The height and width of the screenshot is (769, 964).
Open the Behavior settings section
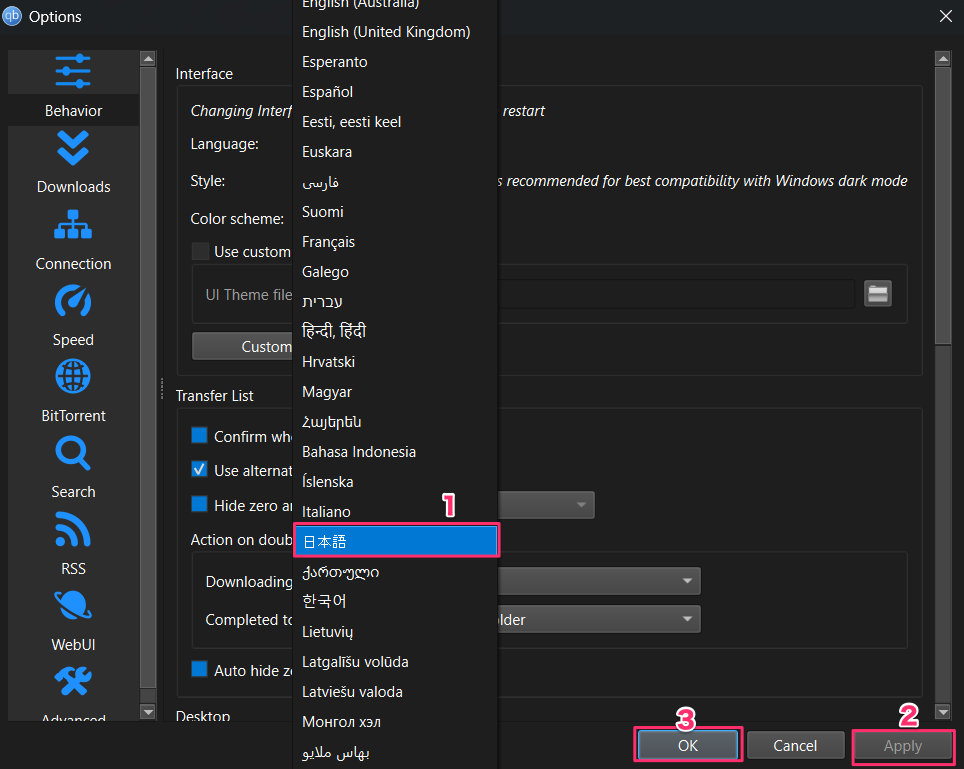point(73,87)
